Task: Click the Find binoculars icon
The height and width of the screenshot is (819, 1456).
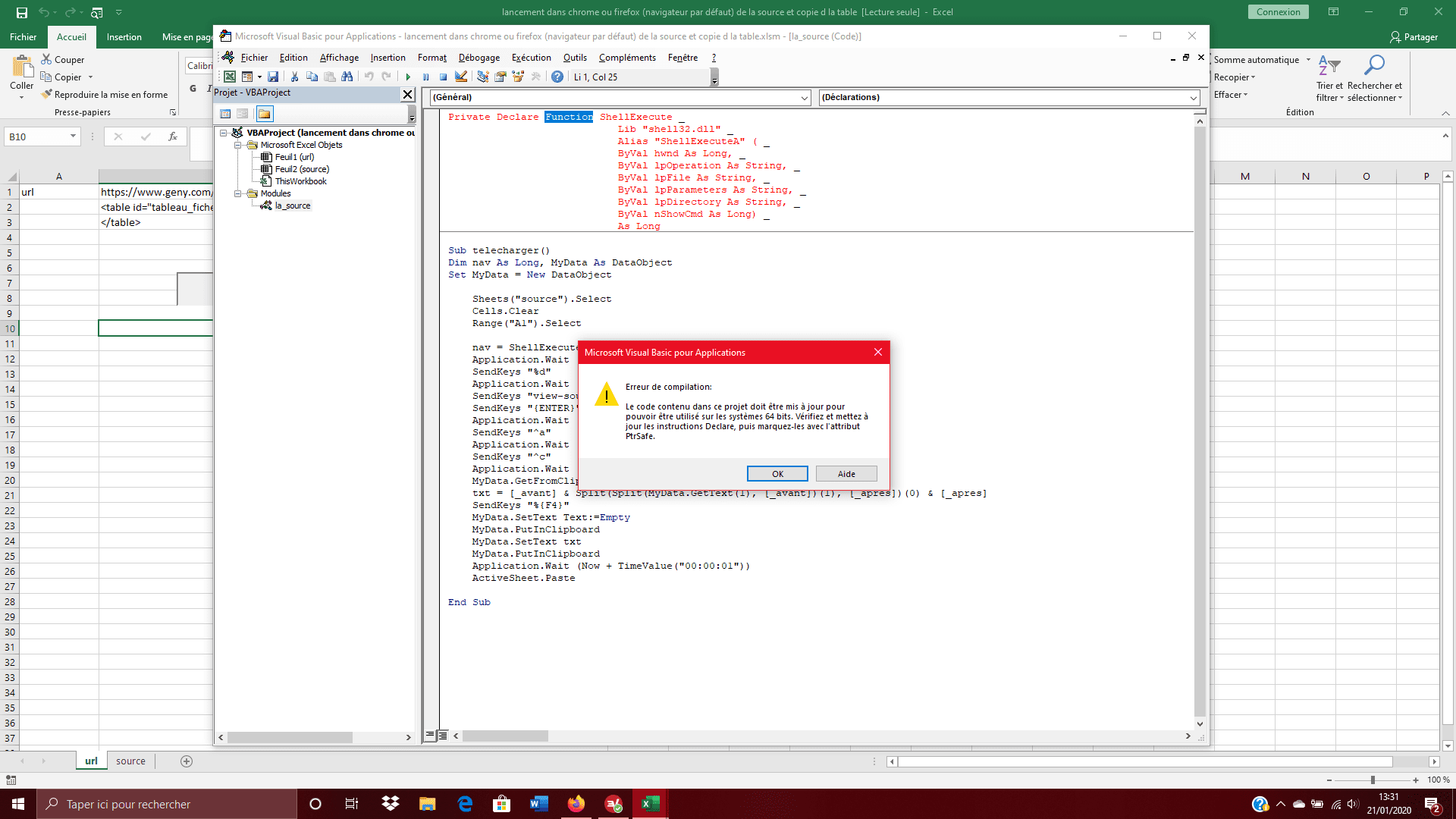Action: click(x=347, y=77)
